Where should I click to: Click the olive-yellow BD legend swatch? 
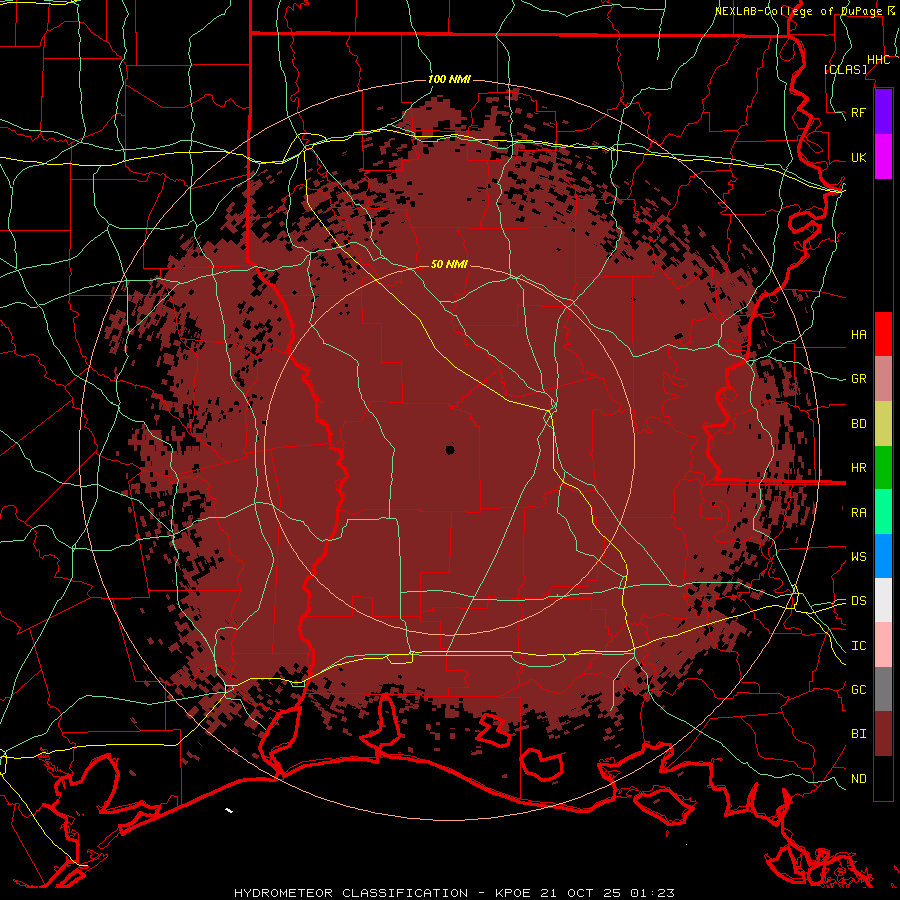pyautogui.click(x=883, y=424)
